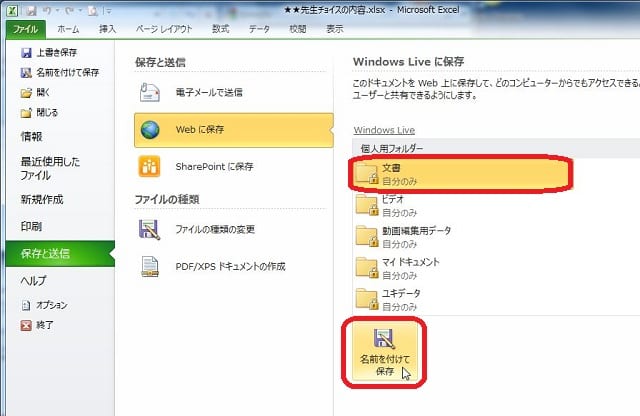Switch to the ホーム ribbon tab

point(68,30)
